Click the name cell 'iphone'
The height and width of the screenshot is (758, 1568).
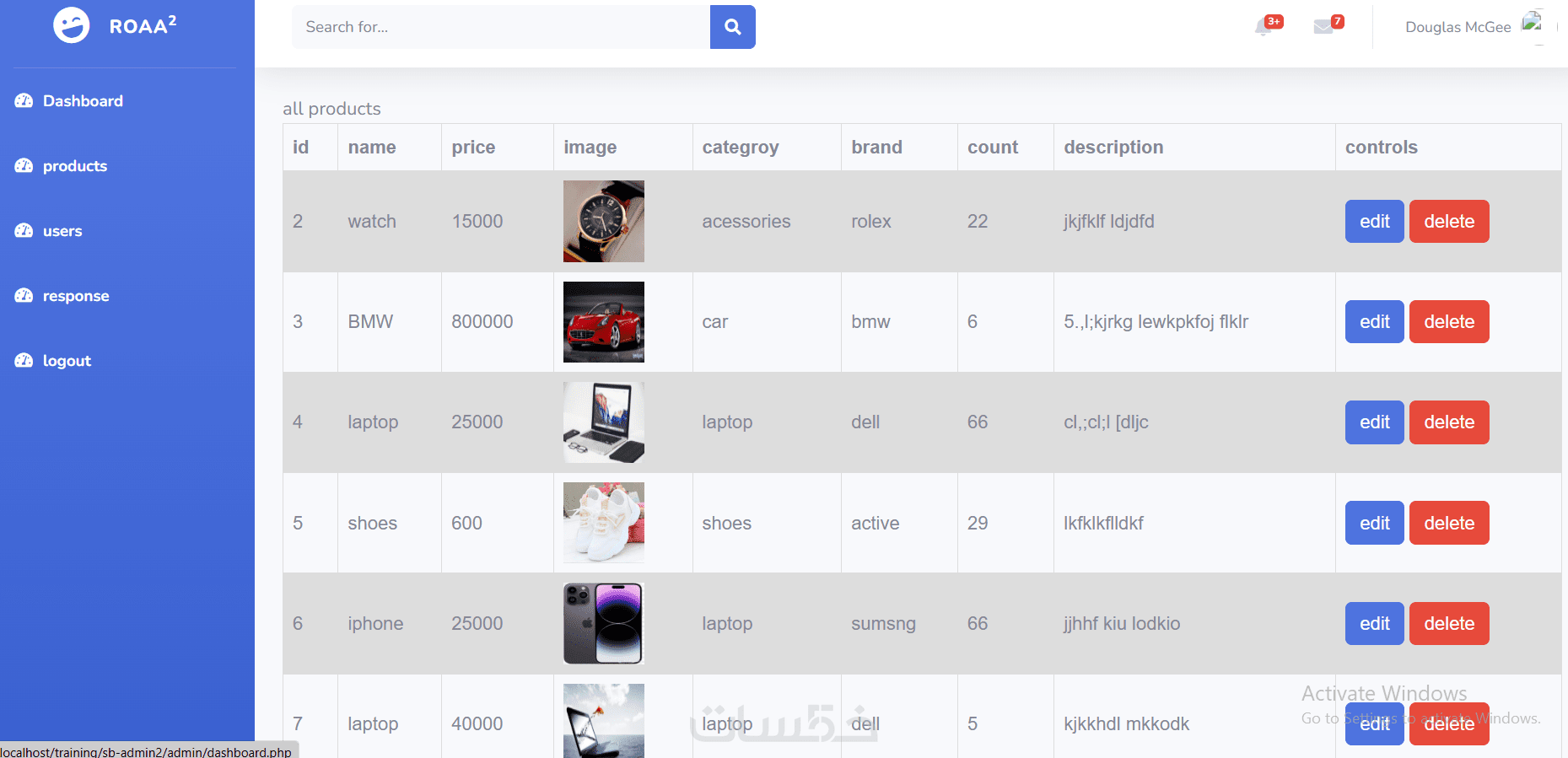(x=375, y=623)
